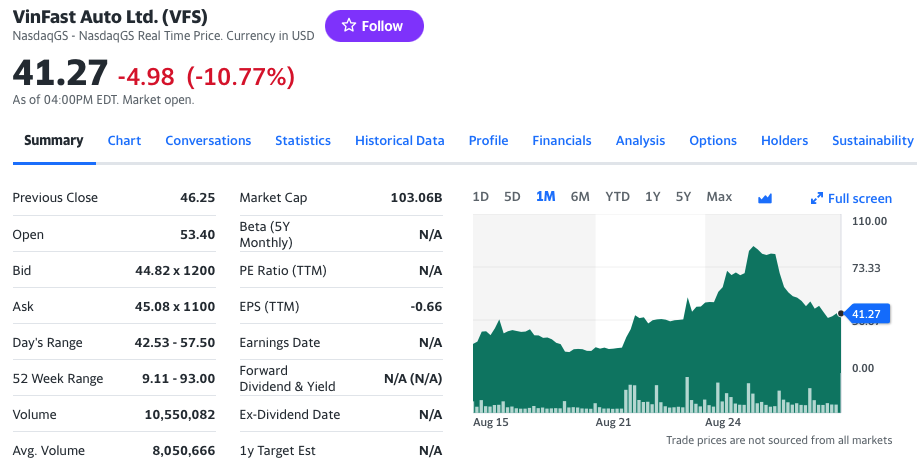Open the Options tab
917x471 pixels.
coord(713,140)
